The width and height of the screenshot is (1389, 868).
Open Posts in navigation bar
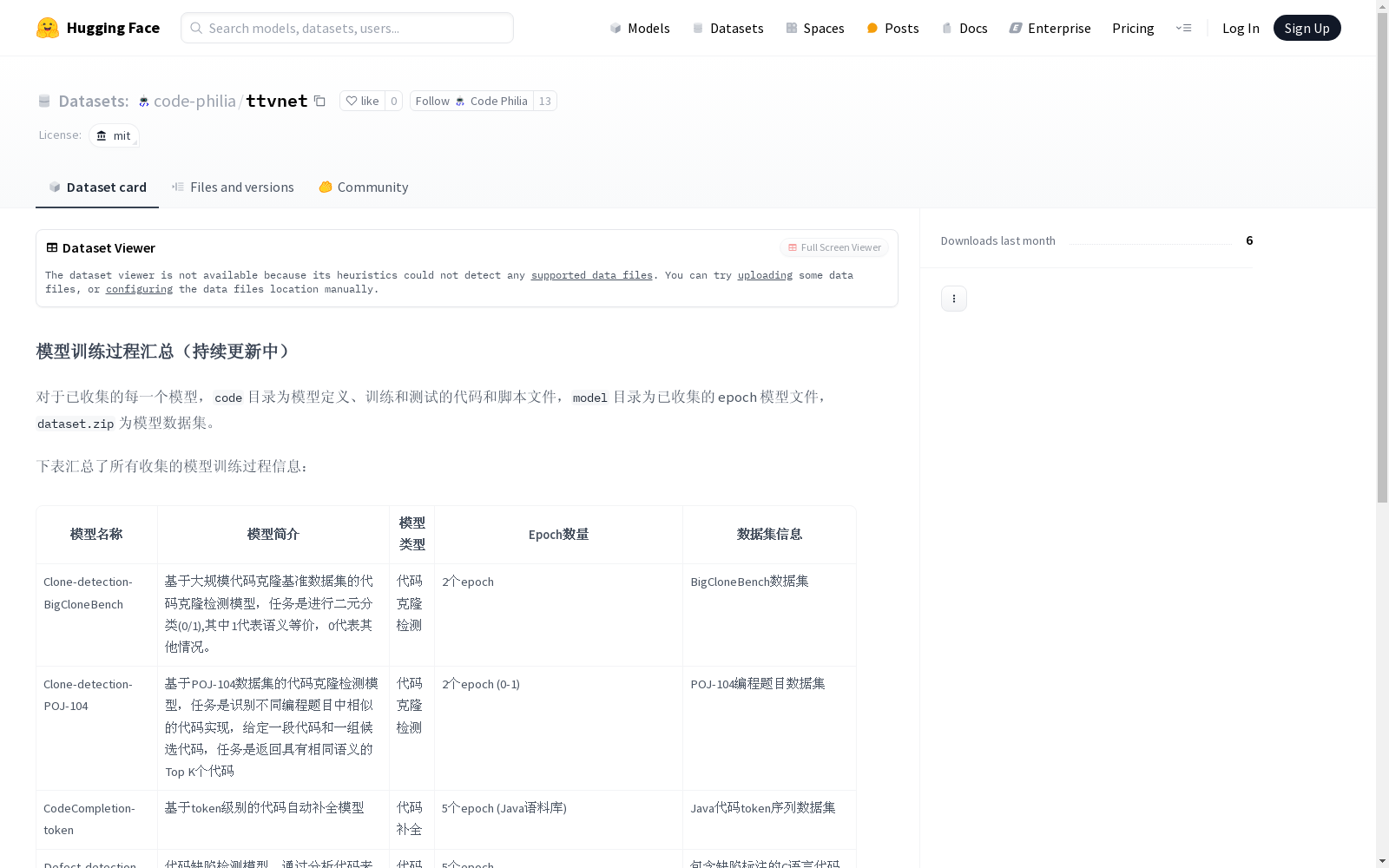(x=892, y=28)
